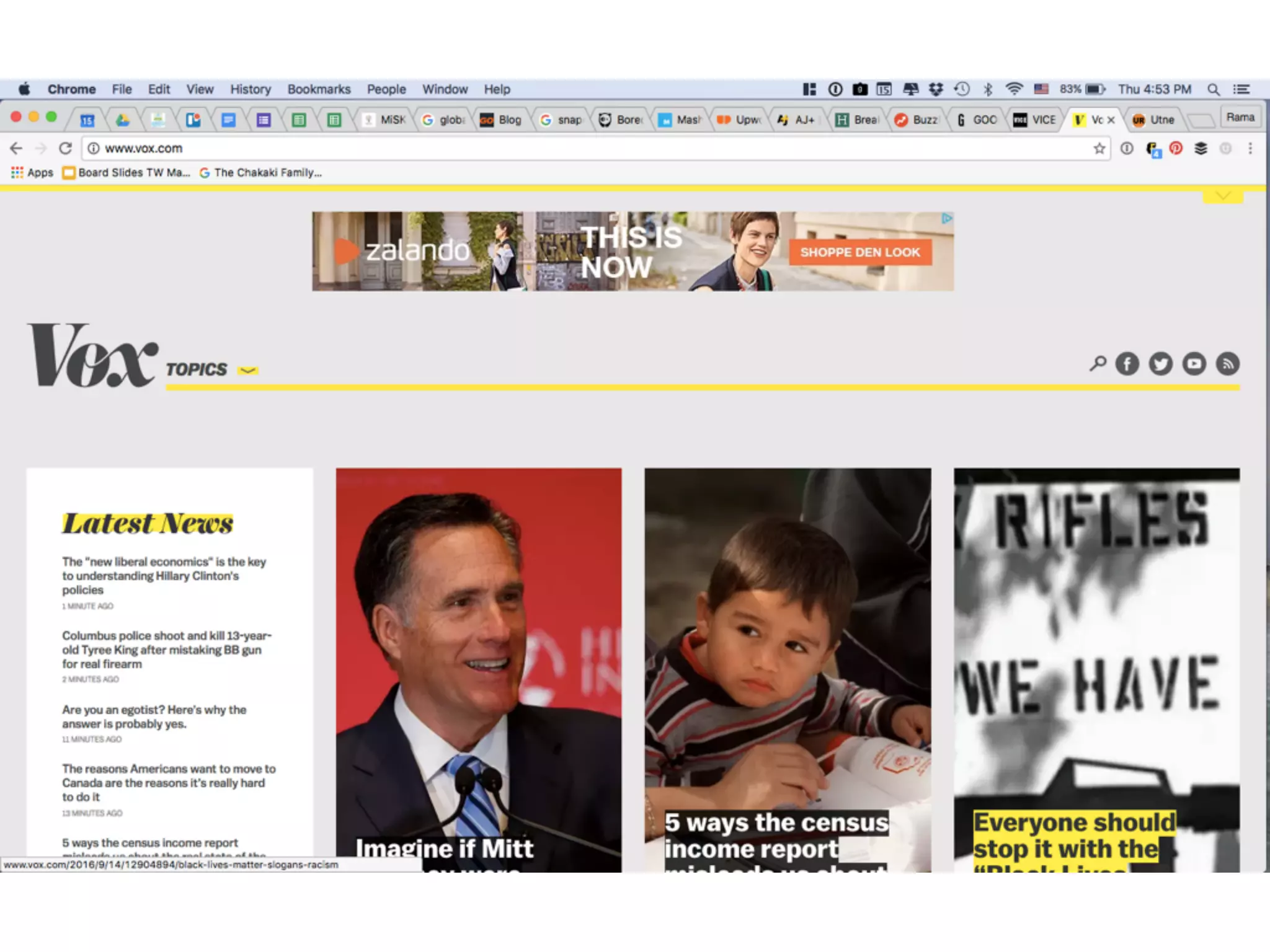The height and width of the screenshot is (952, 1270).
Task: Switch to the VICE tab
Action: tap(1035, 120)
